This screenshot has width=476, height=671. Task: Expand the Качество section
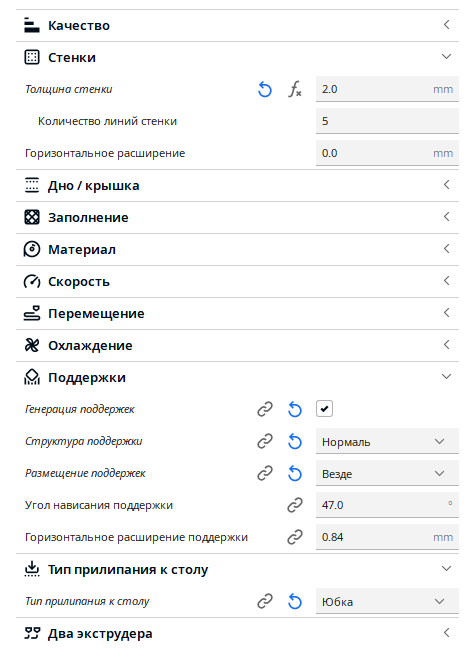point(237,25)
